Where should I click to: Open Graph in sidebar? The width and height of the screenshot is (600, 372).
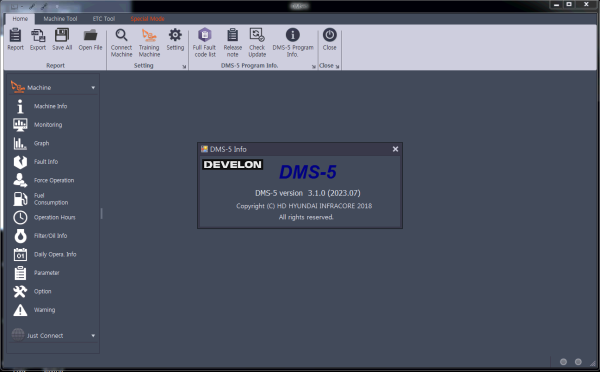coord(41,143)
